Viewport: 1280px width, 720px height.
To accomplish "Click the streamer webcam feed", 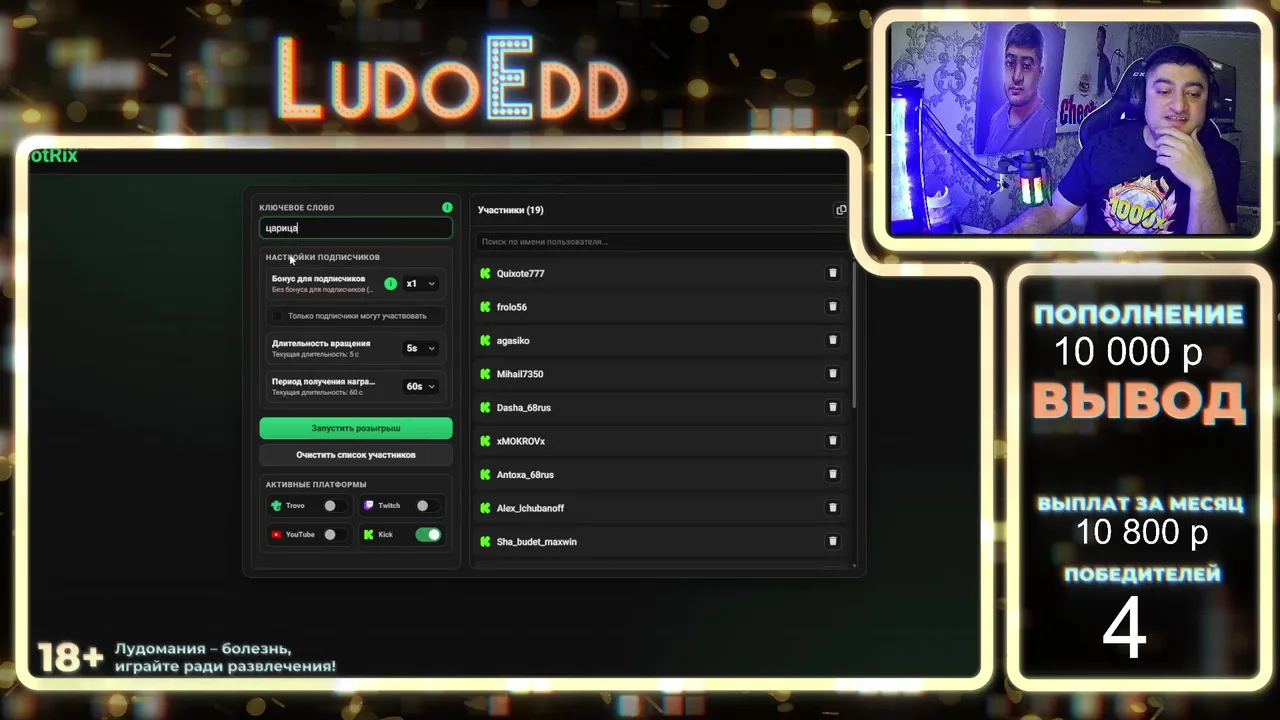I will click(x=1074, y=129).
